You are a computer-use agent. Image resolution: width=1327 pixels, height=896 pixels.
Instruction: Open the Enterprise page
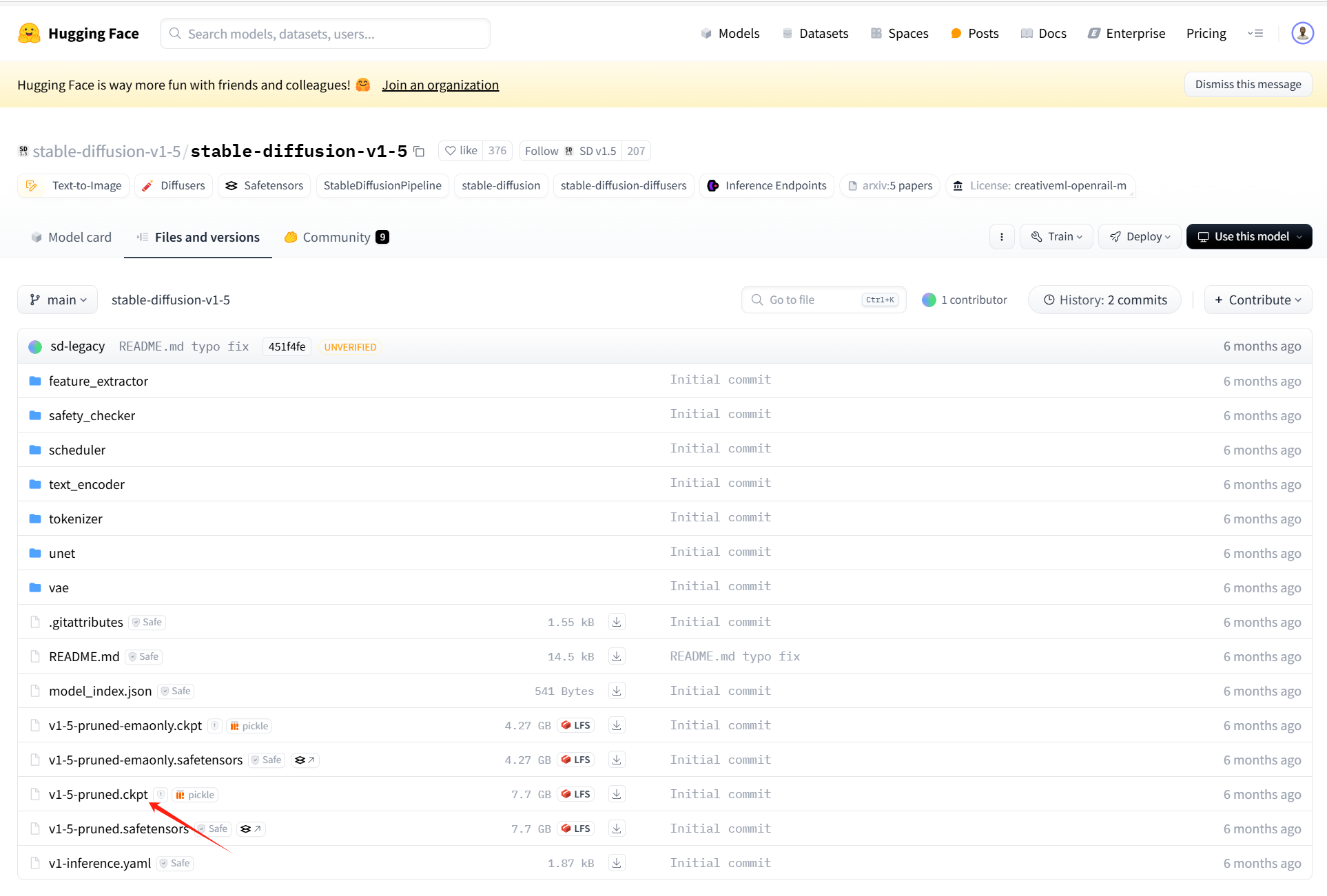1127,33
